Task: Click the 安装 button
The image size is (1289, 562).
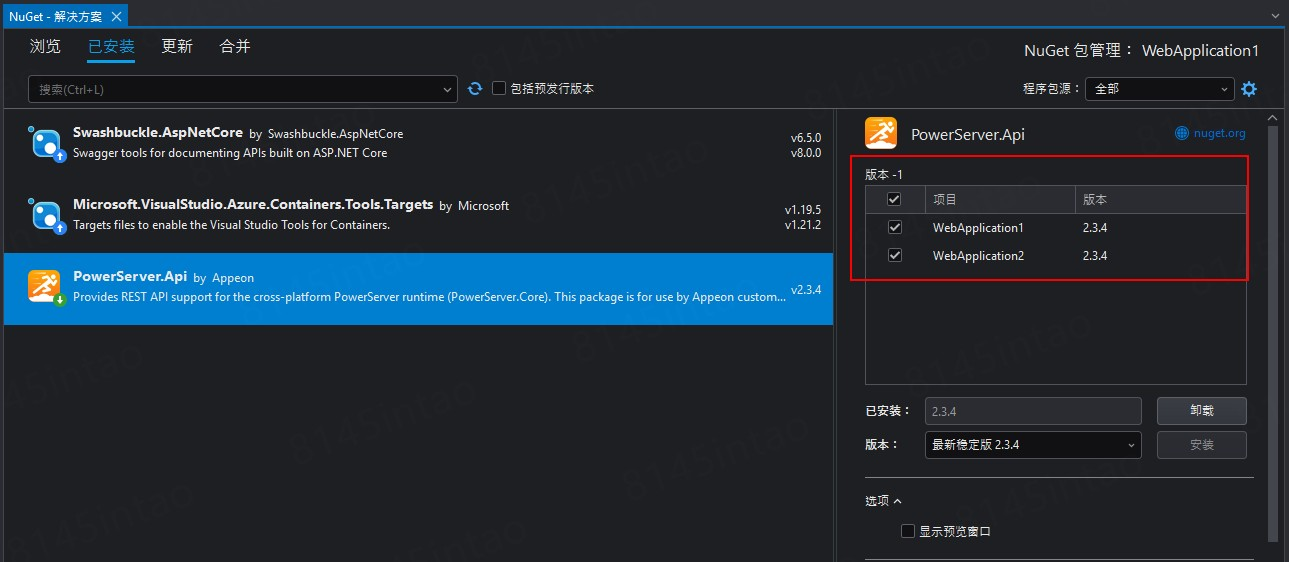Action: [x=1202, y=445]
